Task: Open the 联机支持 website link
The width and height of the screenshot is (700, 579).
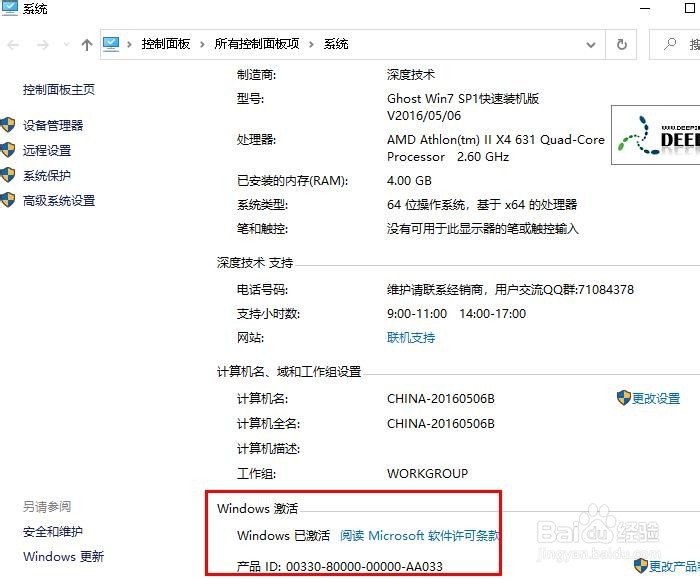Action: (411, 337)
